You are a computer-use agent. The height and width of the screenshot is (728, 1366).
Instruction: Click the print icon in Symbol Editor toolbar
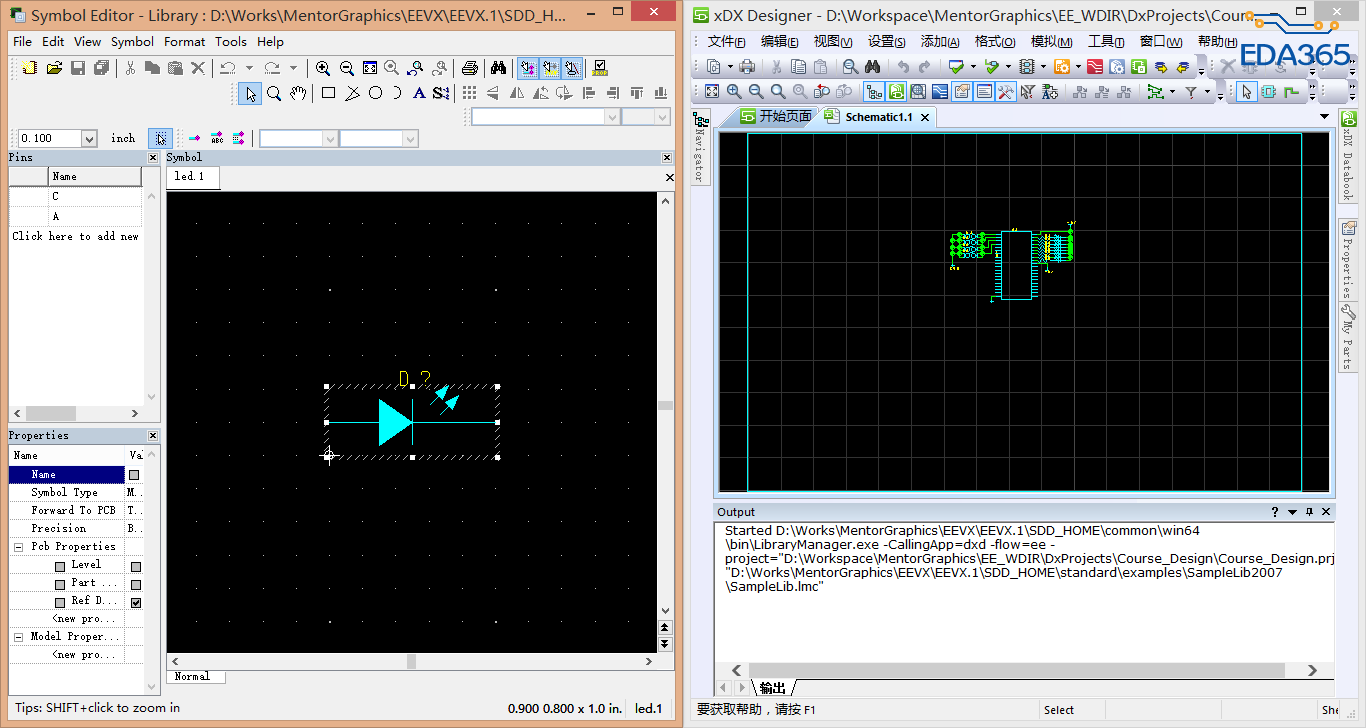[469, 68]
